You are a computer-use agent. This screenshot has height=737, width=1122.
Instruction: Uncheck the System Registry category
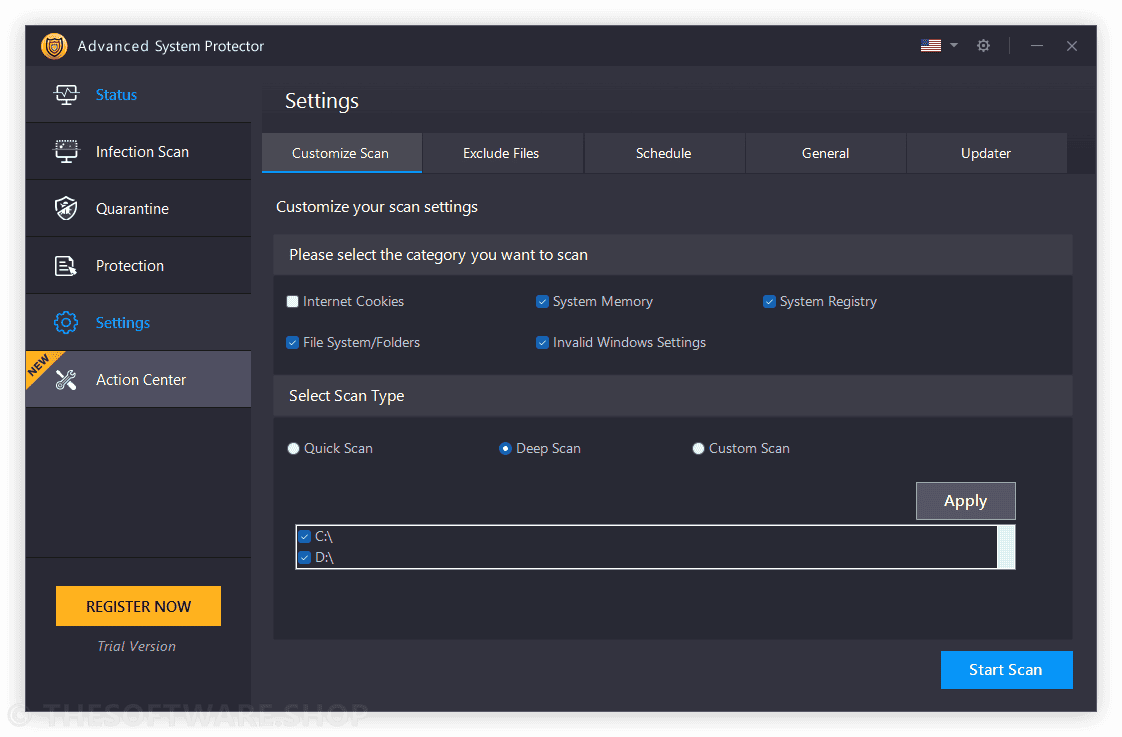769,301
